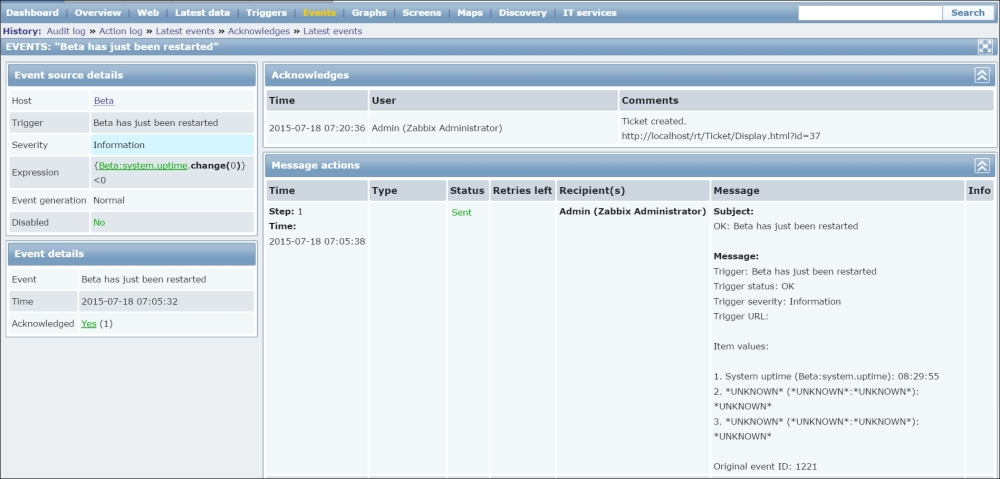
Task: Select the Graphs tab
Action: click(x=369, y=13)
